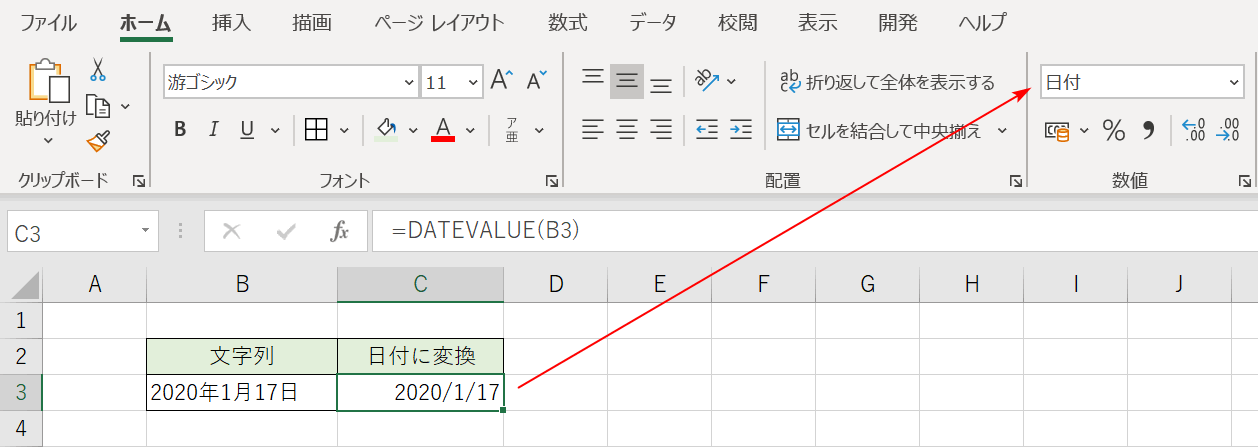The image size is (1258, 447).
Task: Open font name dropdown 游ゴシック
Action: 408,83
